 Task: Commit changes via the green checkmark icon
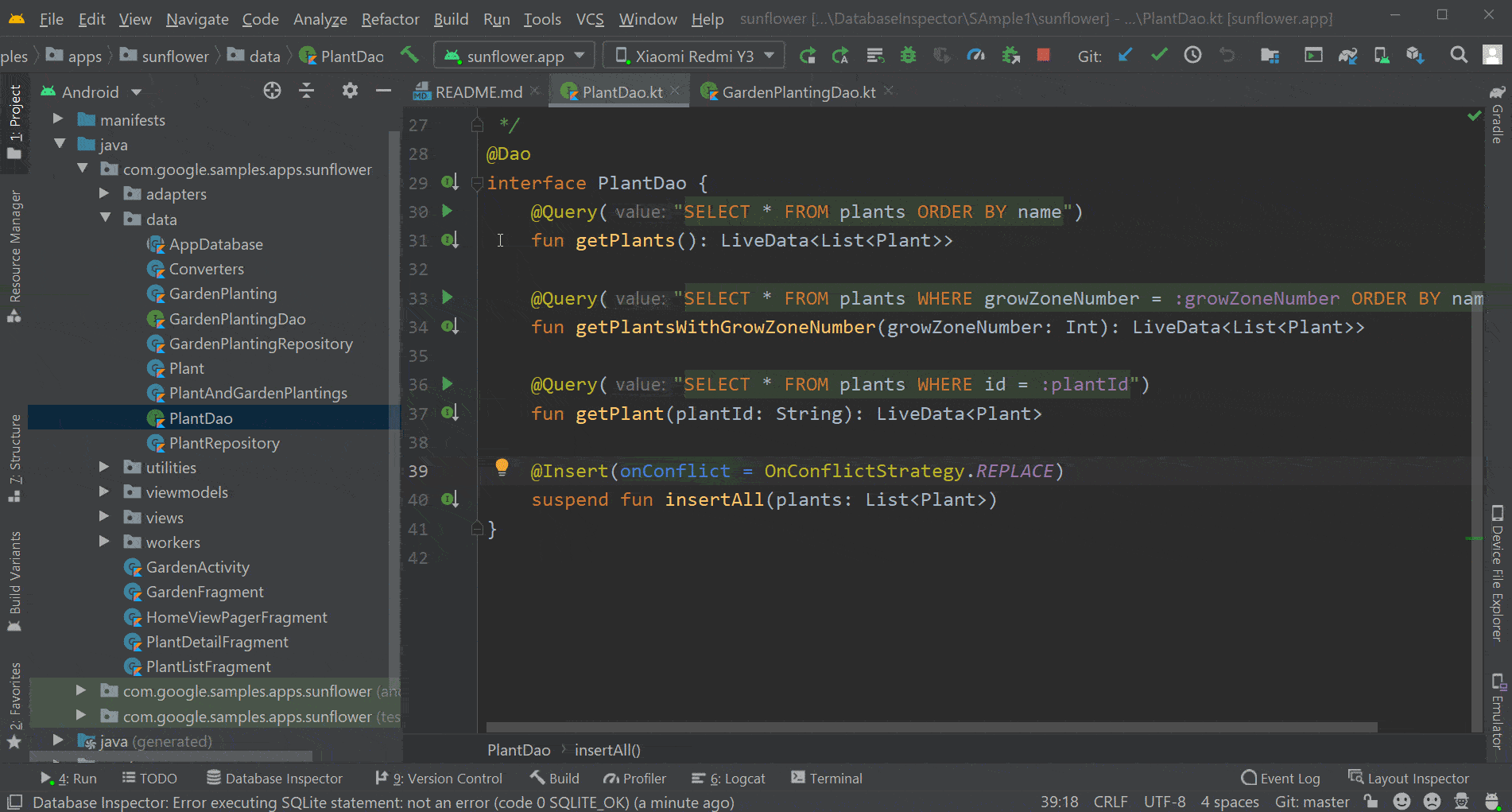(x=1159, y=56)
